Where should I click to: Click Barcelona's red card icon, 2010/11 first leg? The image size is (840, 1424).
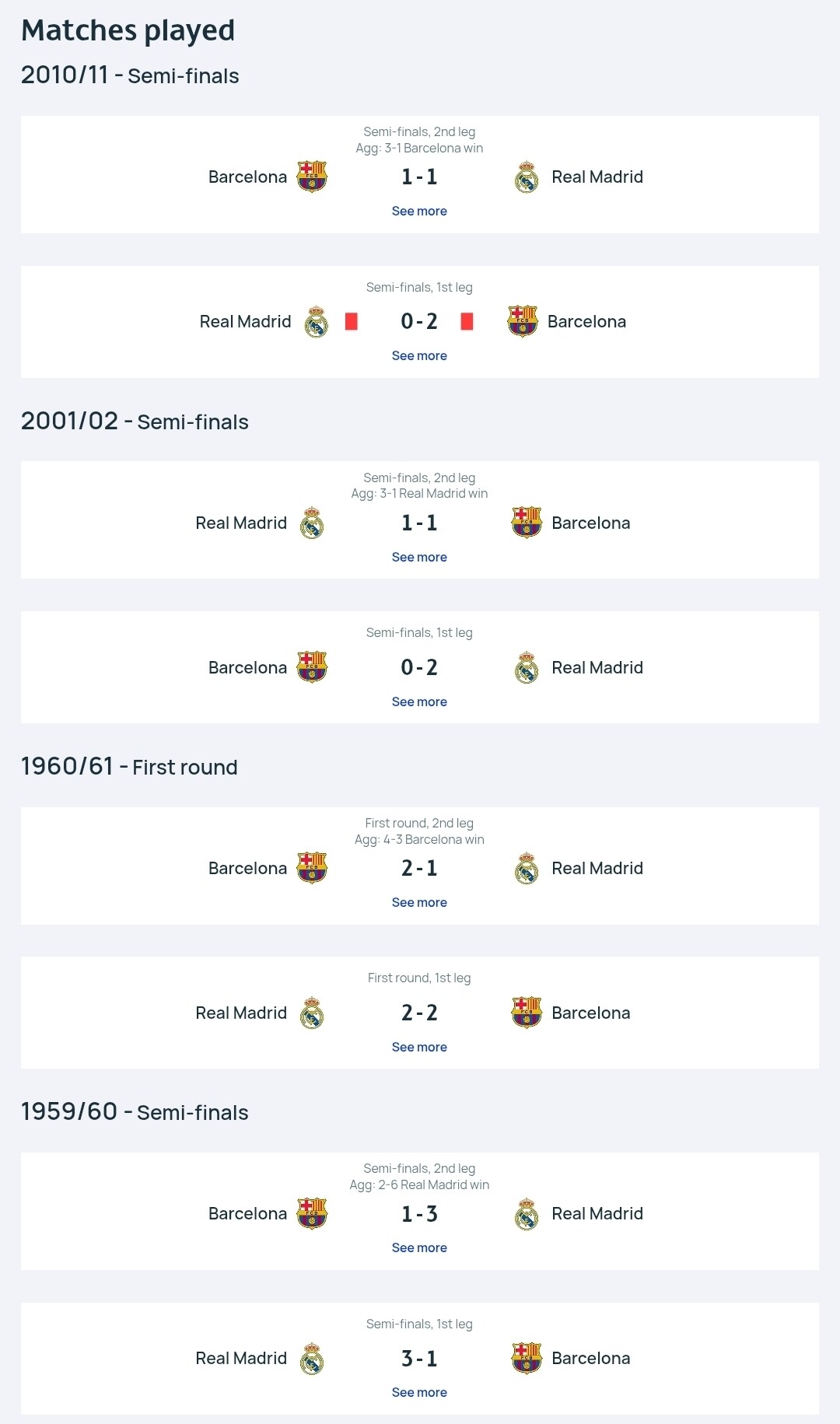click(x=467, y=321)
